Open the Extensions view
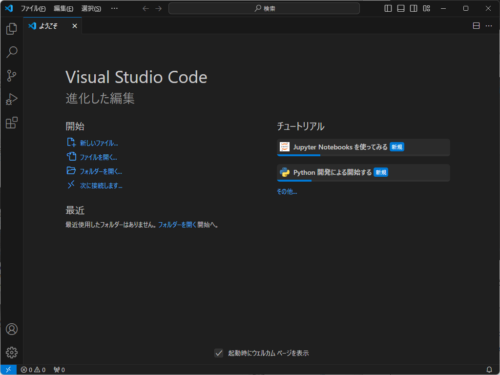500x375 pixels. pos(12,123)
